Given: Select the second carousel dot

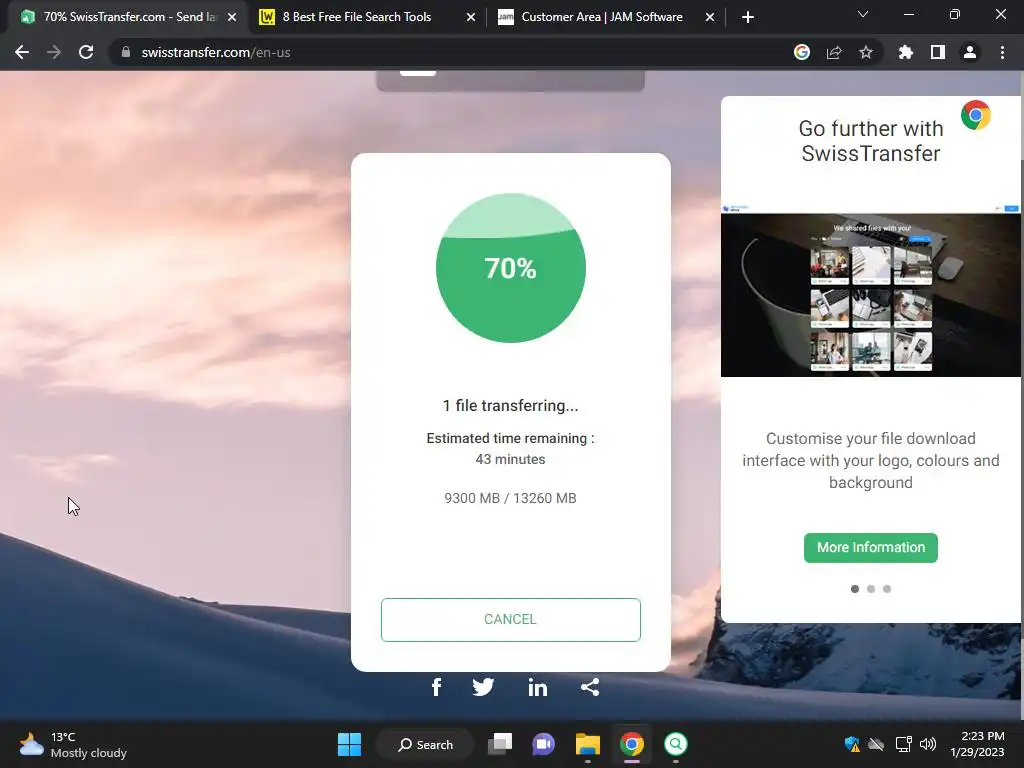Looking at the screenshot, I should [871, 588].
